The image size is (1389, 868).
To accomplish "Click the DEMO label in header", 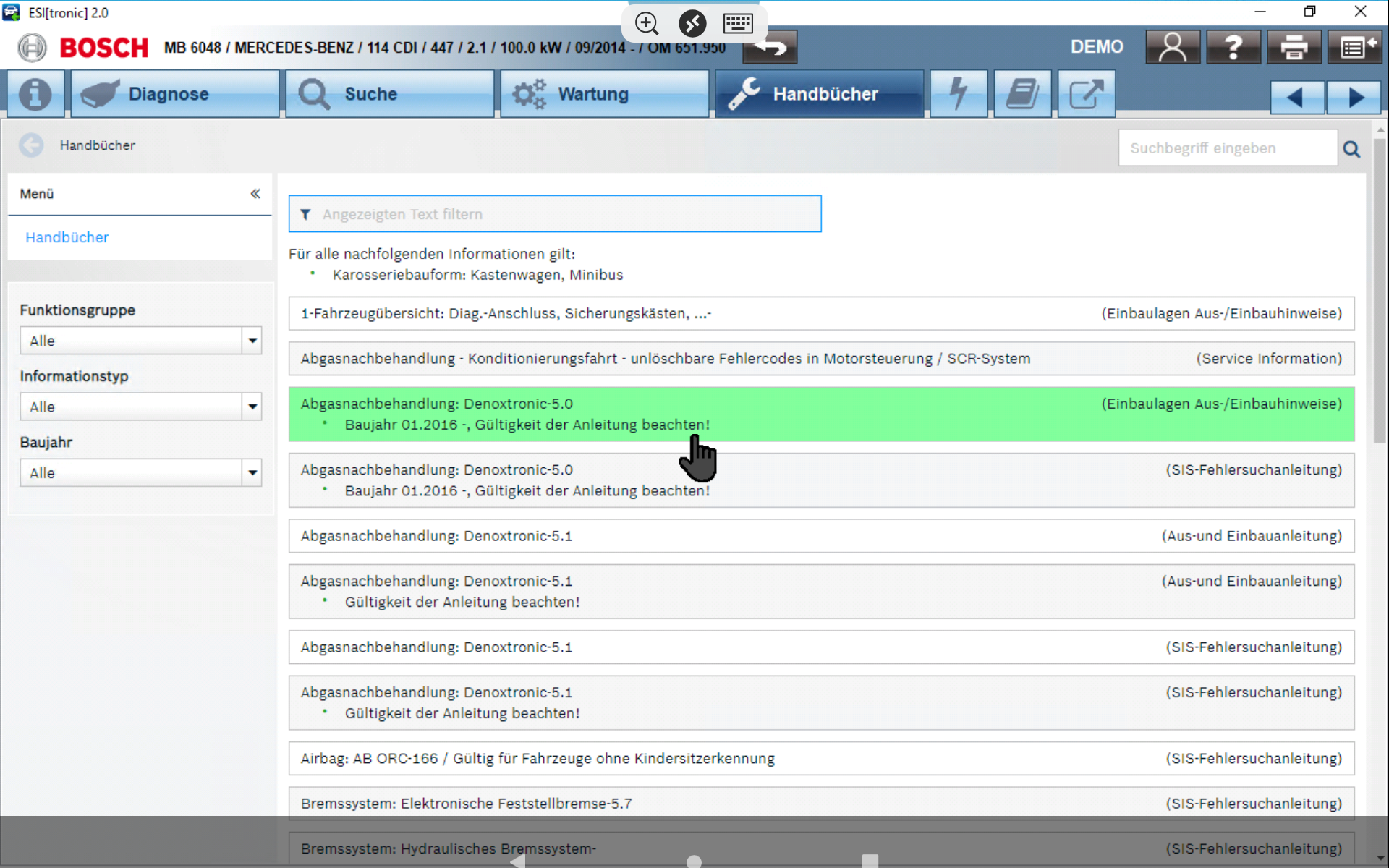I will pyautogui.click(x=1097, y=47).
